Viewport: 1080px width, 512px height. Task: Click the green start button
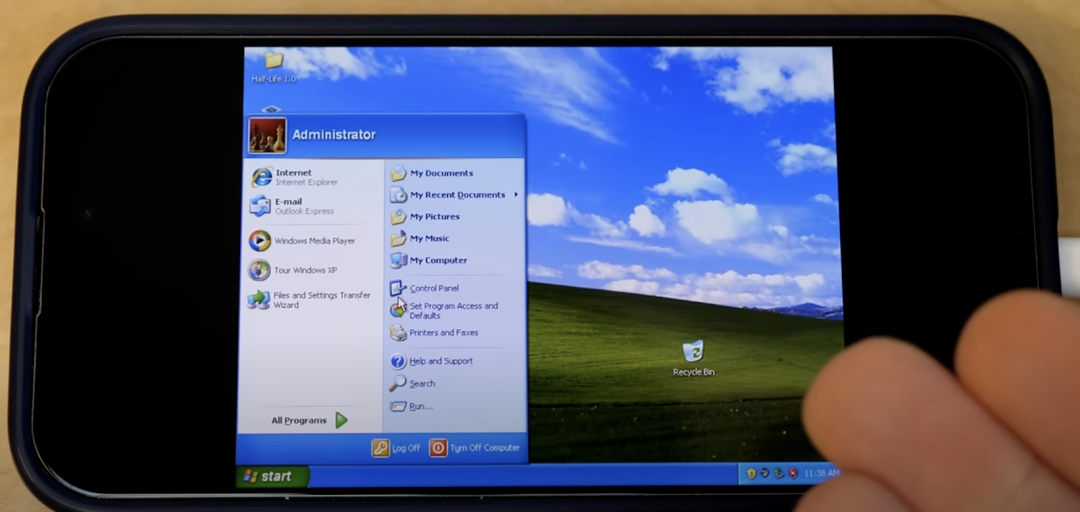(x=272, y=476)
